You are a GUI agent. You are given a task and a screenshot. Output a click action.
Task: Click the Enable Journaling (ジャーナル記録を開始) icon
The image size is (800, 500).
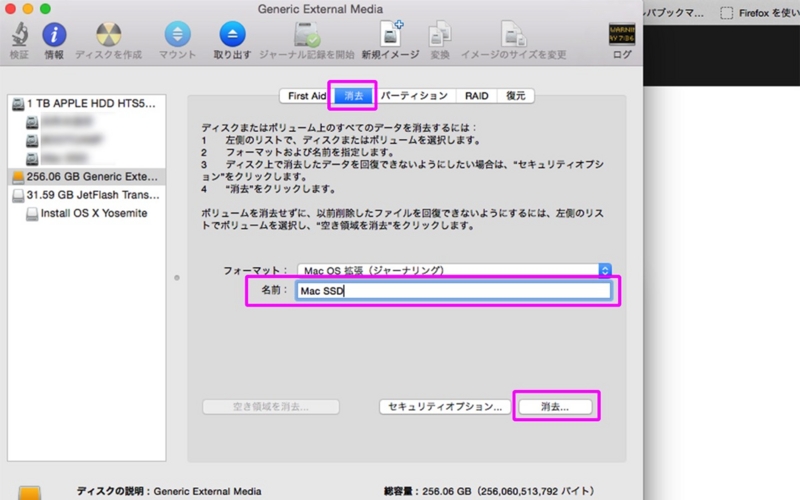pyautogui.click(x=306, y=35)
